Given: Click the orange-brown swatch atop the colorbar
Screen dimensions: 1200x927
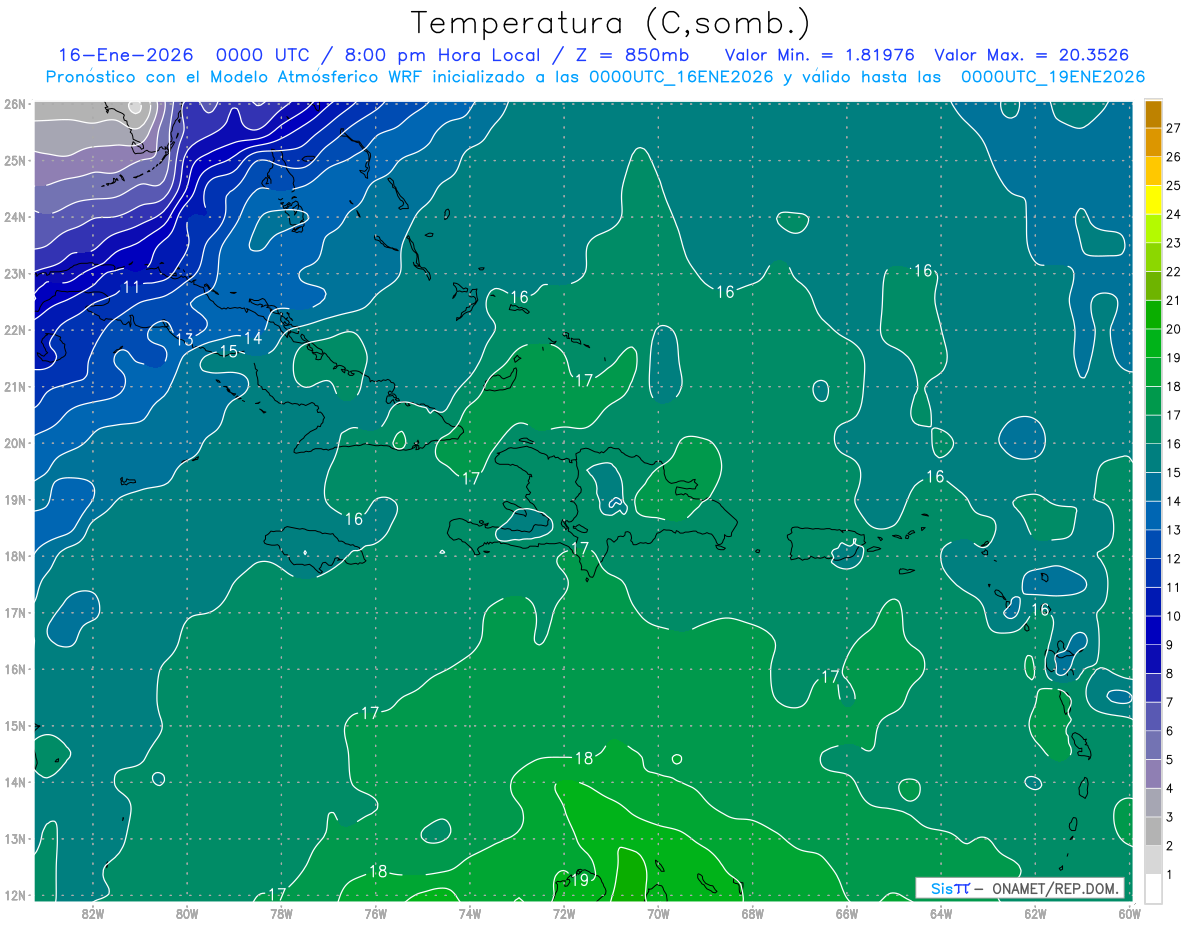Looking at the screenshot, I should coord(1153,114).
